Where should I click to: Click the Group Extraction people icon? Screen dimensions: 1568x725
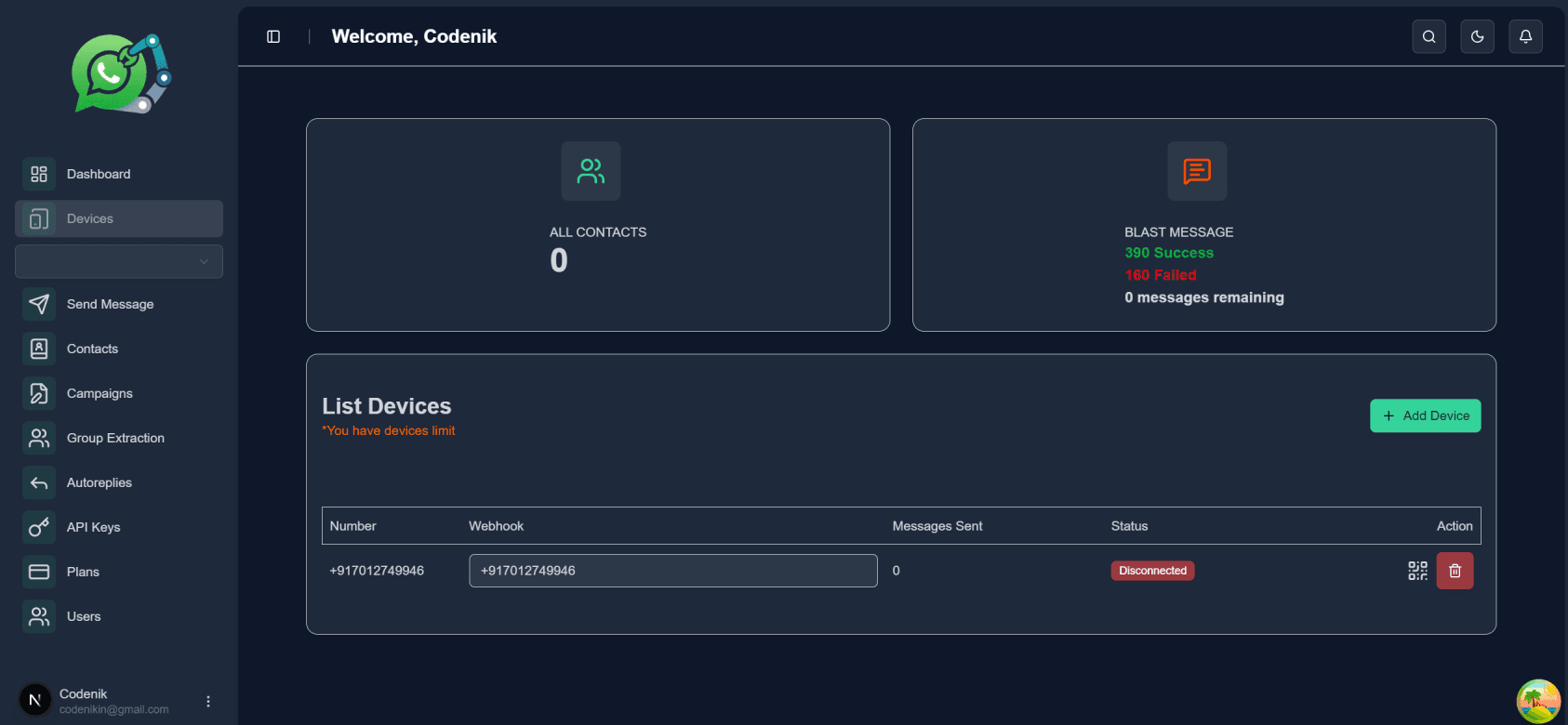tap(39, 438)
